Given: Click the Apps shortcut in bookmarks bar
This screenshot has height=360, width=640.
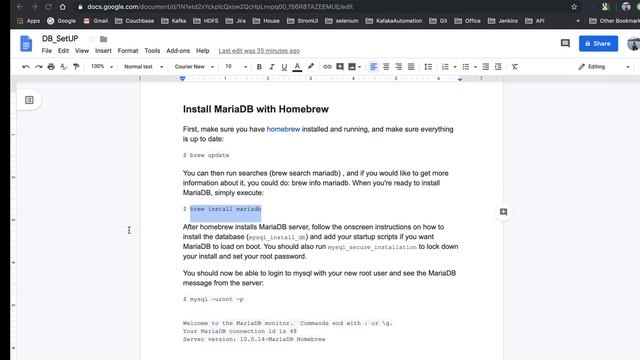Looking at the screenshot, I should tap(29, 21).
